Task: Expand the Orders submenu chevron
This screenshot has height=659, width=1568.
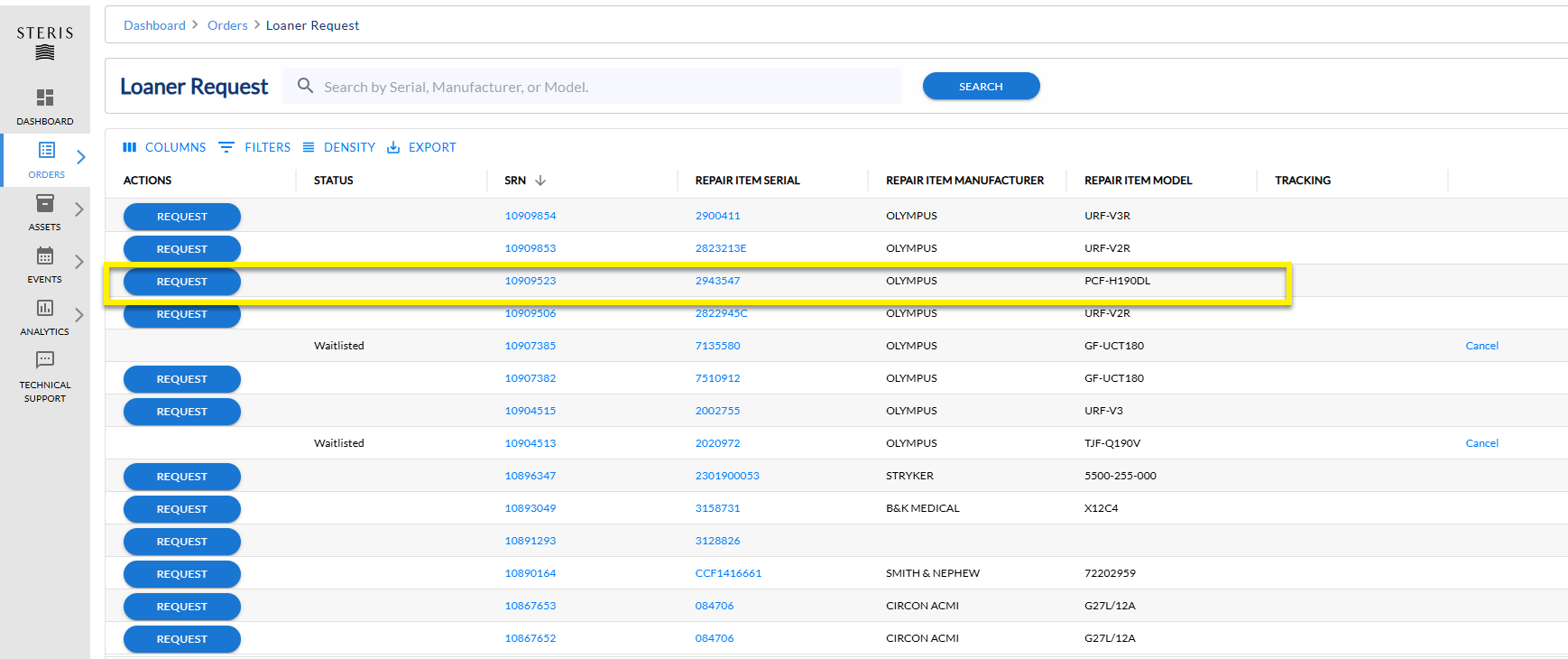Action: click(80, 157)
